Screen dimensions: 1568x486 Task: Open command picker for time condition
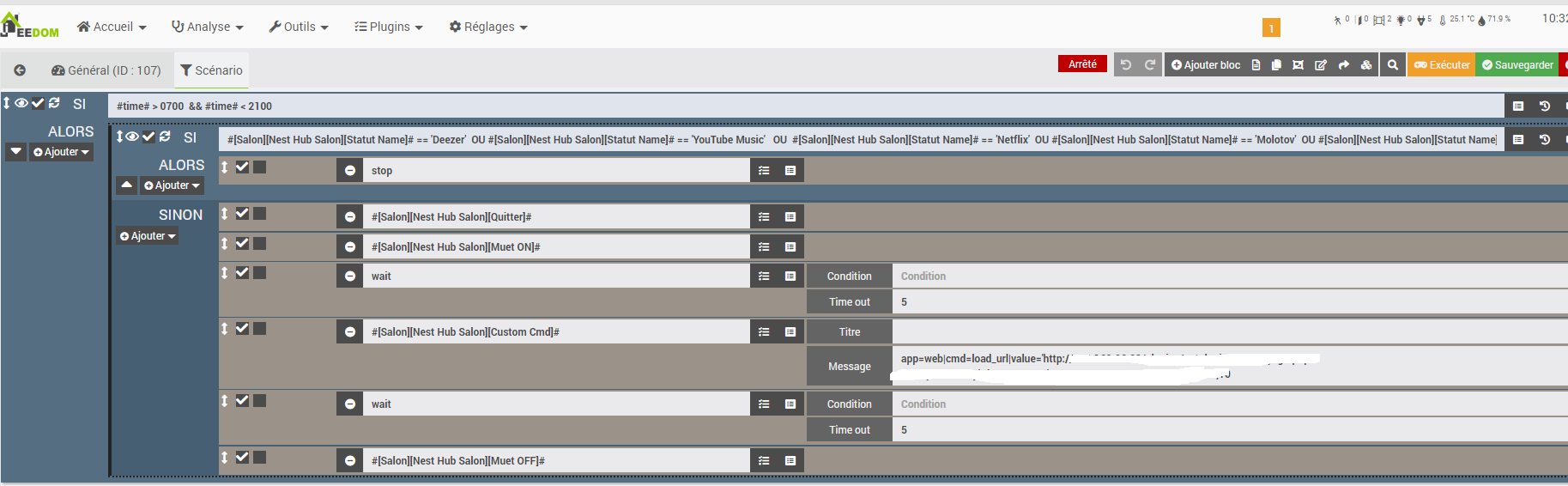coord(1518,106)
